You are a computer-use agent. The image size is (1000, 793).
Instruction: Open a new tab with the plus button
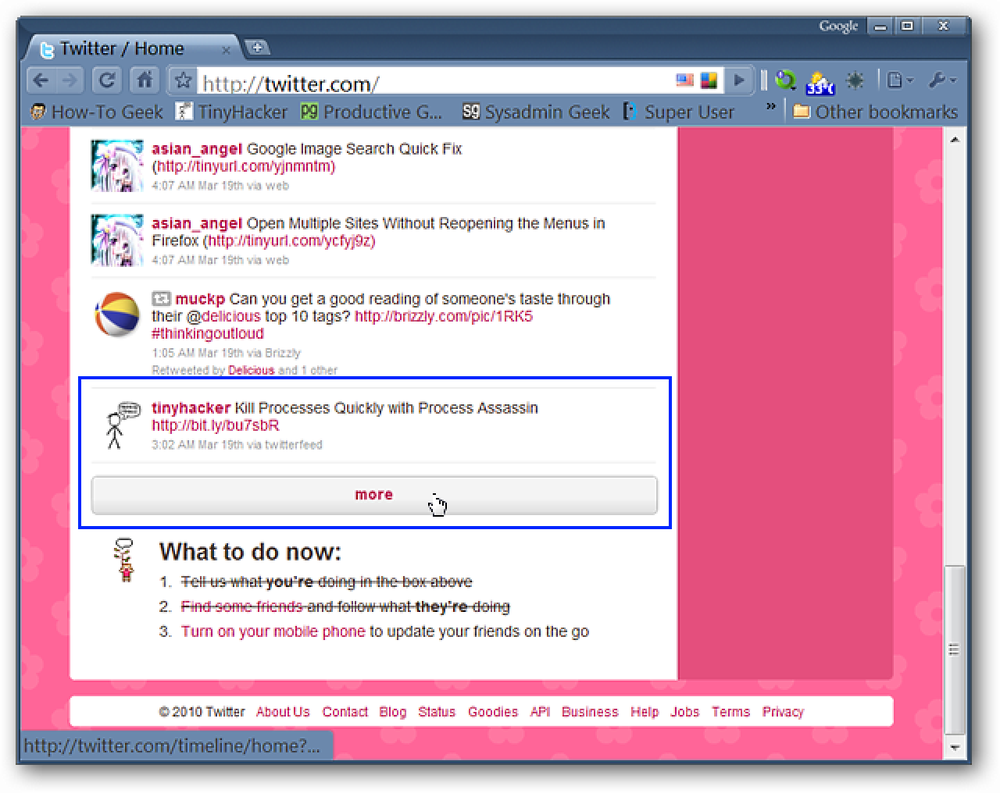257,47
